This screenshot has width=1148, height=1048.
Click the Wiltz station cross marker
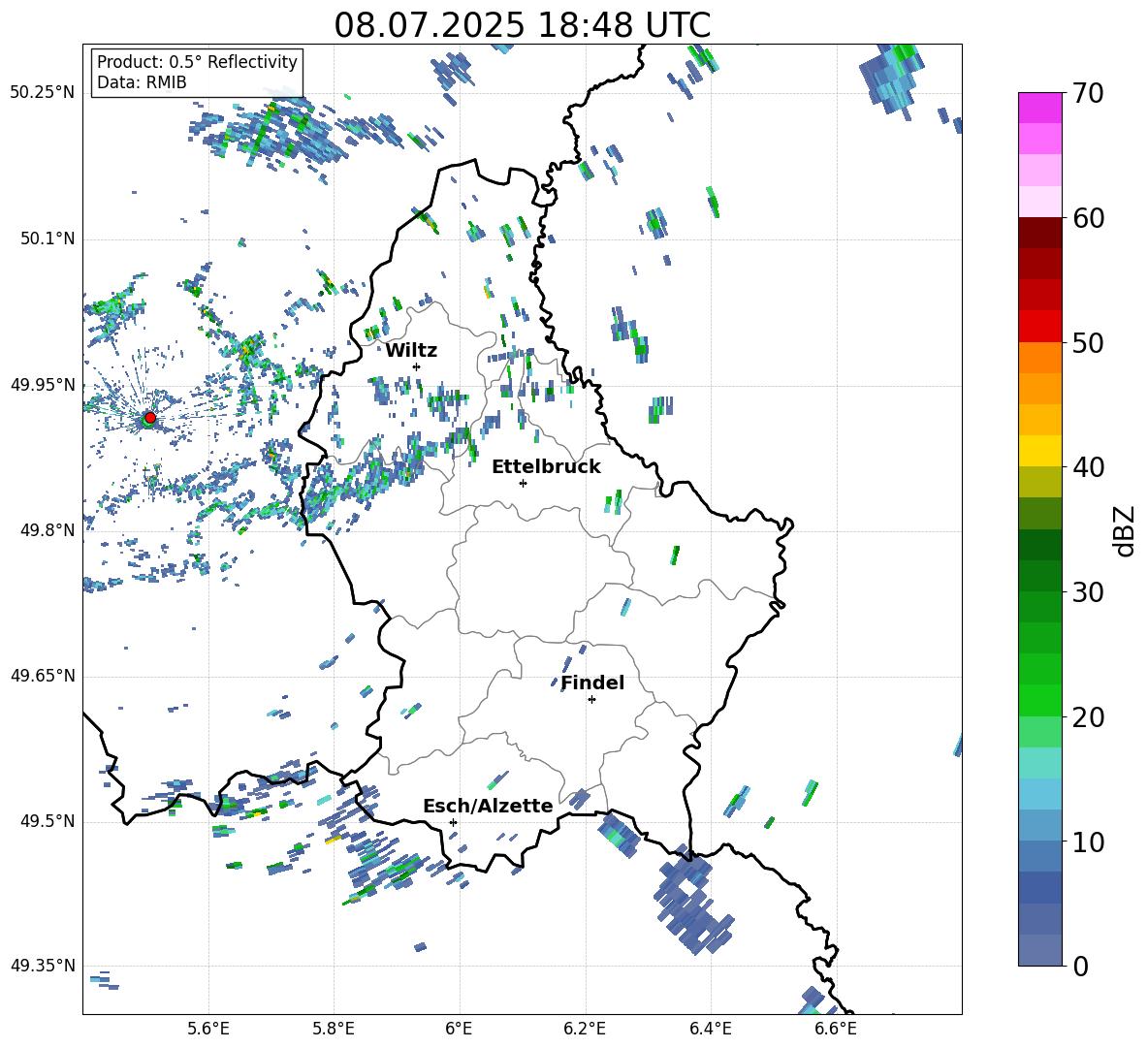point(417,366)
